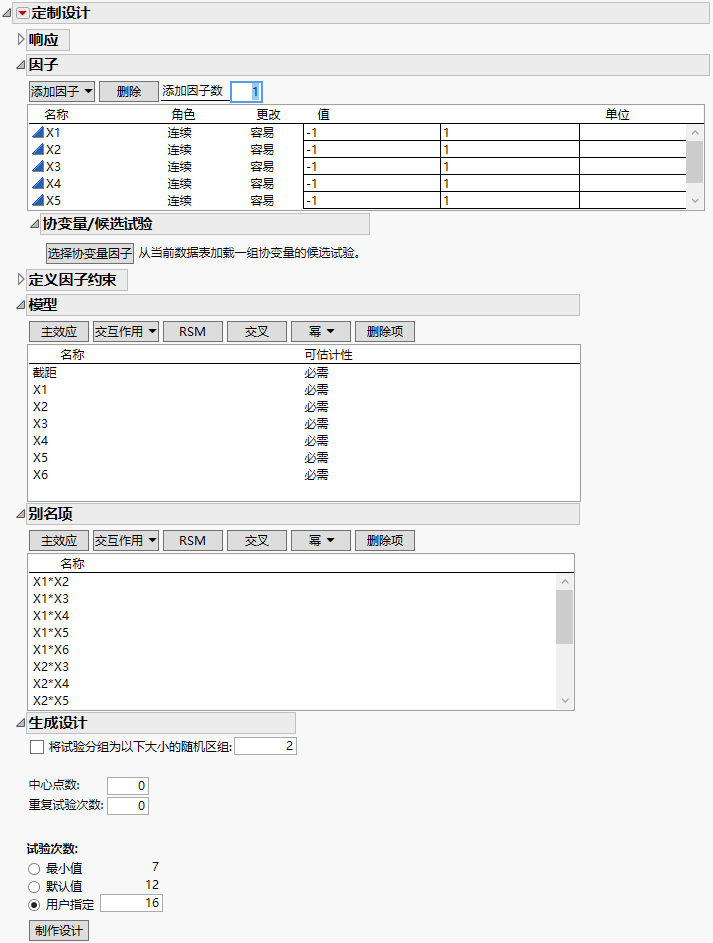Click 容易 change setting for X5
Viewport: 713px width, 943px height.
pos(262,200)
